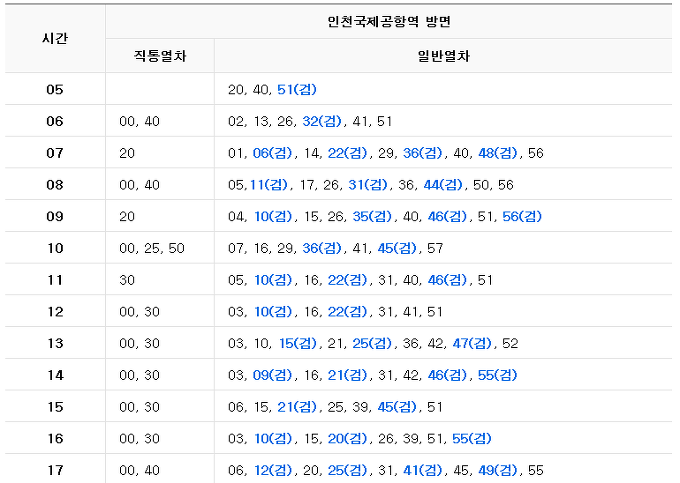Select hour cell 15
Image resolution: width=680 pixels, height=483 pixels.
pos(55,407)
